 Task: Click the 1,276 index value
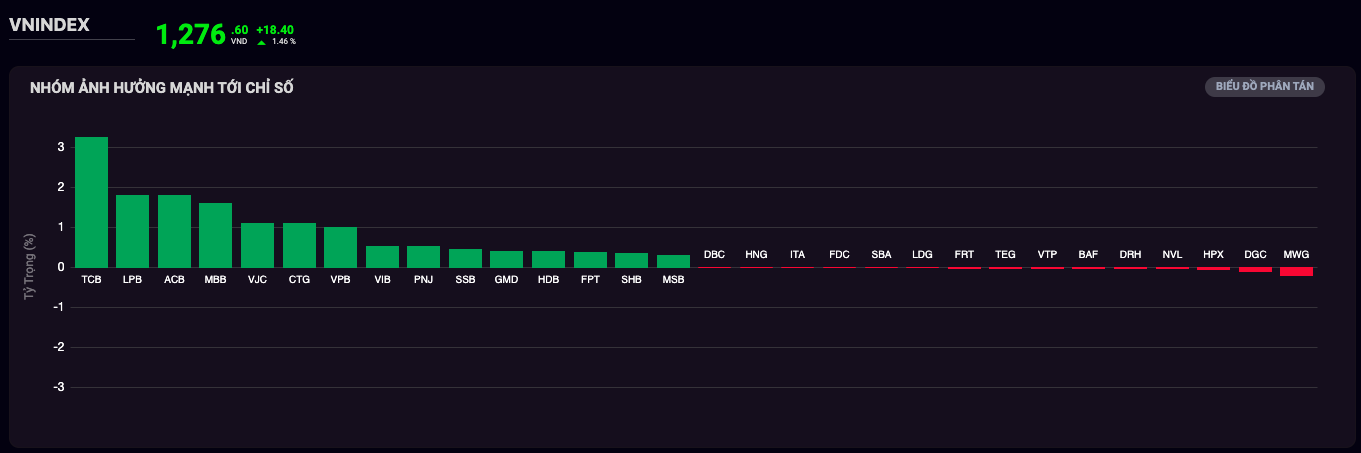(191, 35)
